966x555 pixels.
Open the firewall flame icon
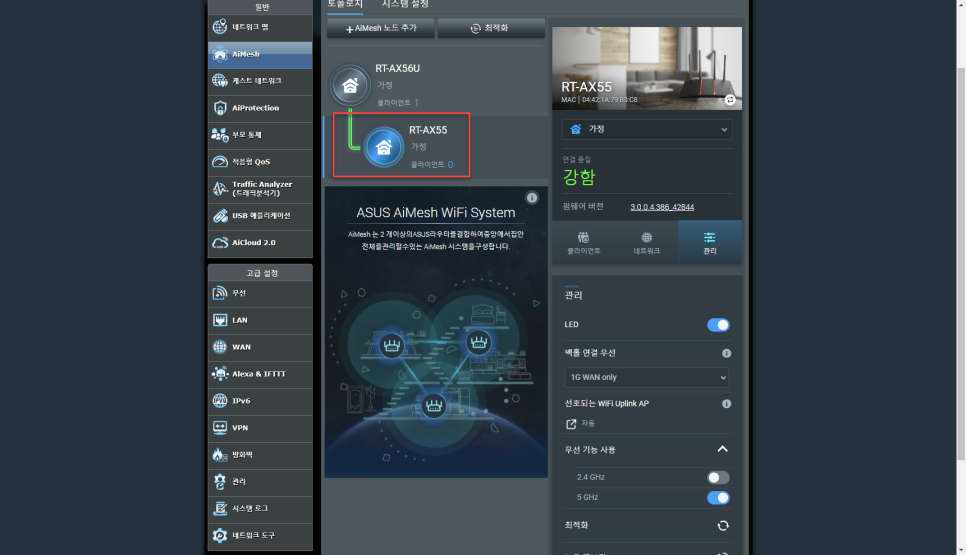tap(220, 455)
